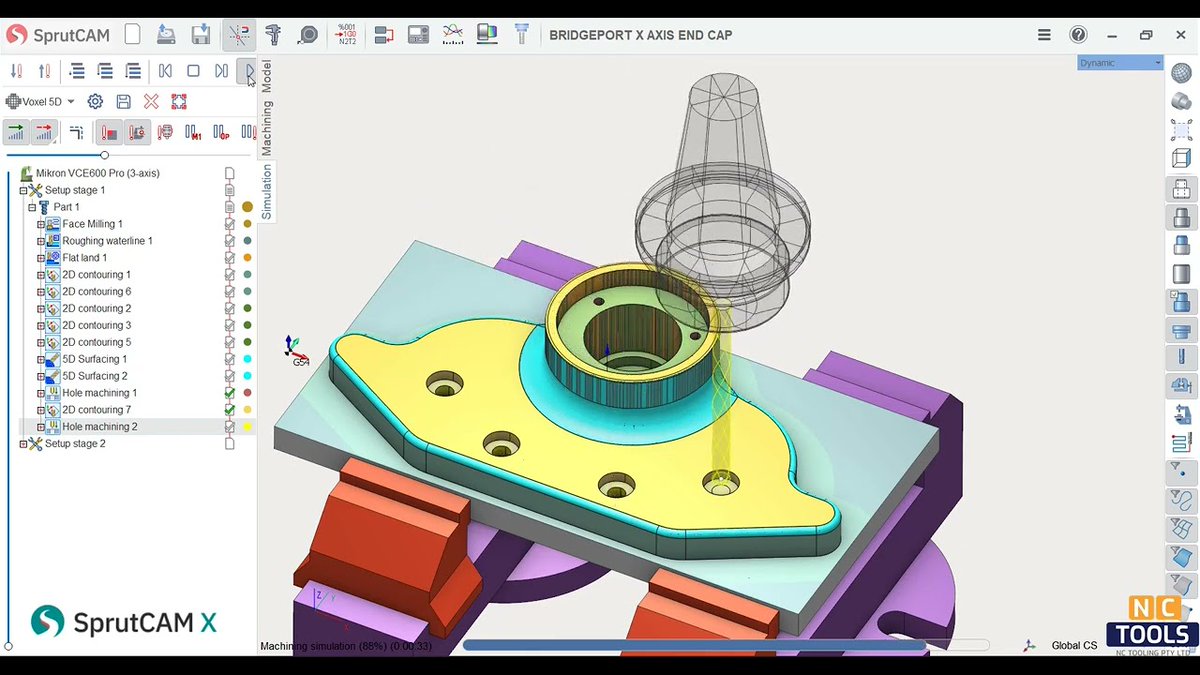Play the machining simulation
The height and width of the screenshot is (675, 1200).
point(247,71)
